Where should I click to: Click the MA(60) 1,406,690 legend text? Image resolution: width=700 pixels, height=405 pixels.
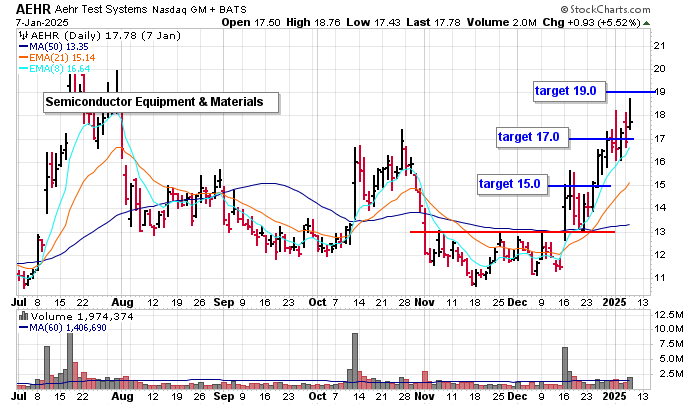coord(68,328)
